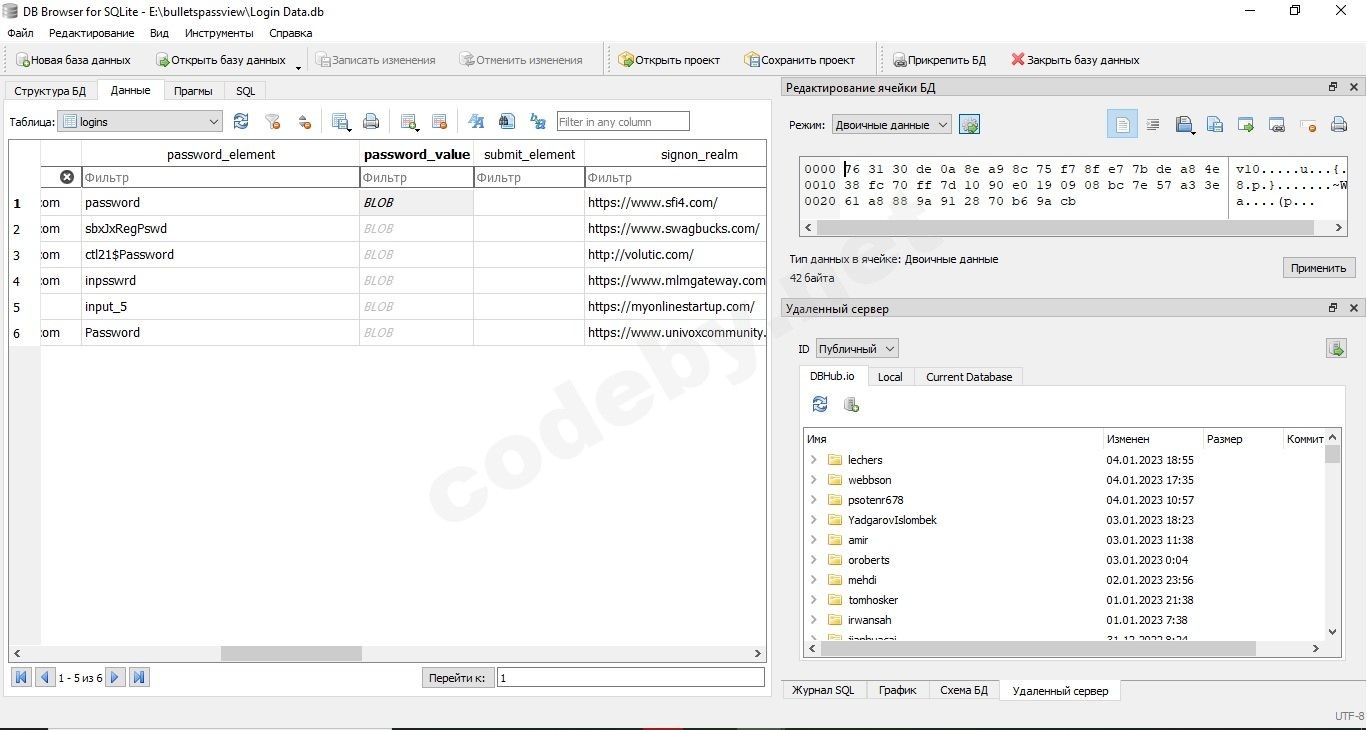The image size is (1367, 730).
Task: Click the find and replace icon
Action: (538, 122)
